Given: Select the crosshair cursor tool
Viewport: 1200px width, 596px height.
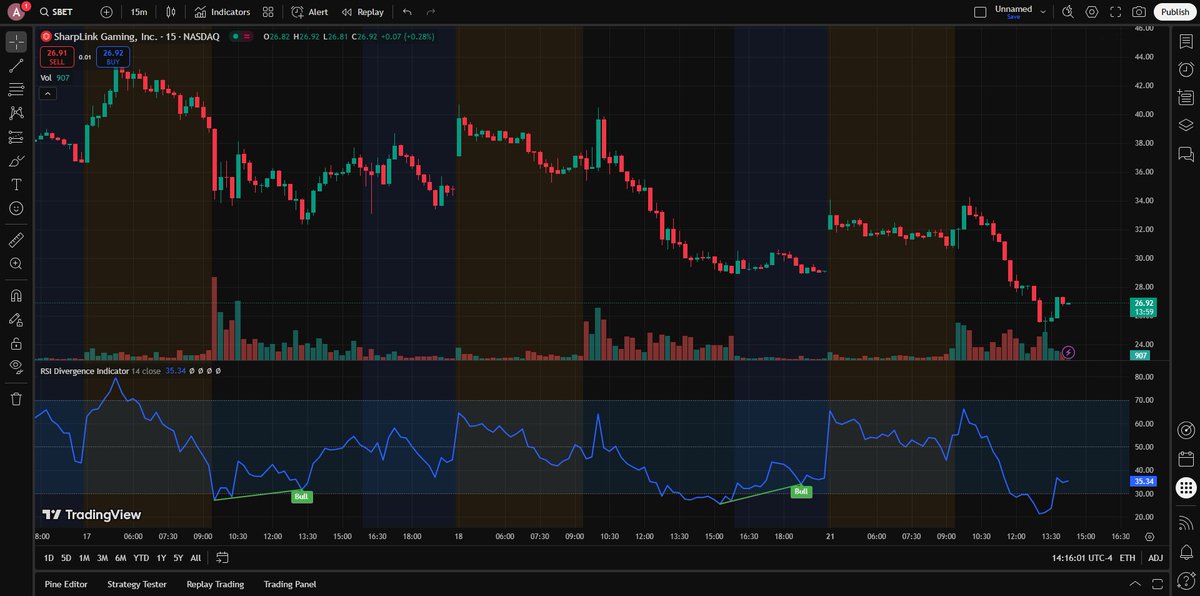Looking at the screenshot, I should 16,42.
